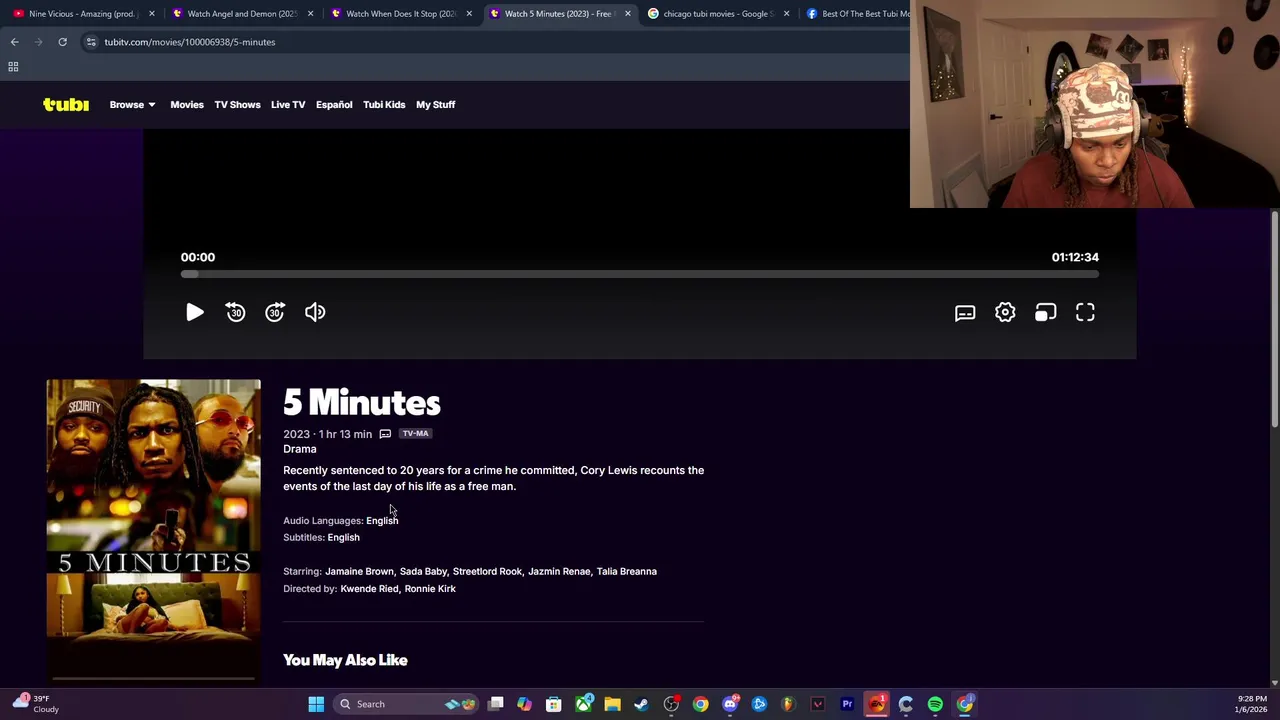Click the video progress bar

coord(640,274)
